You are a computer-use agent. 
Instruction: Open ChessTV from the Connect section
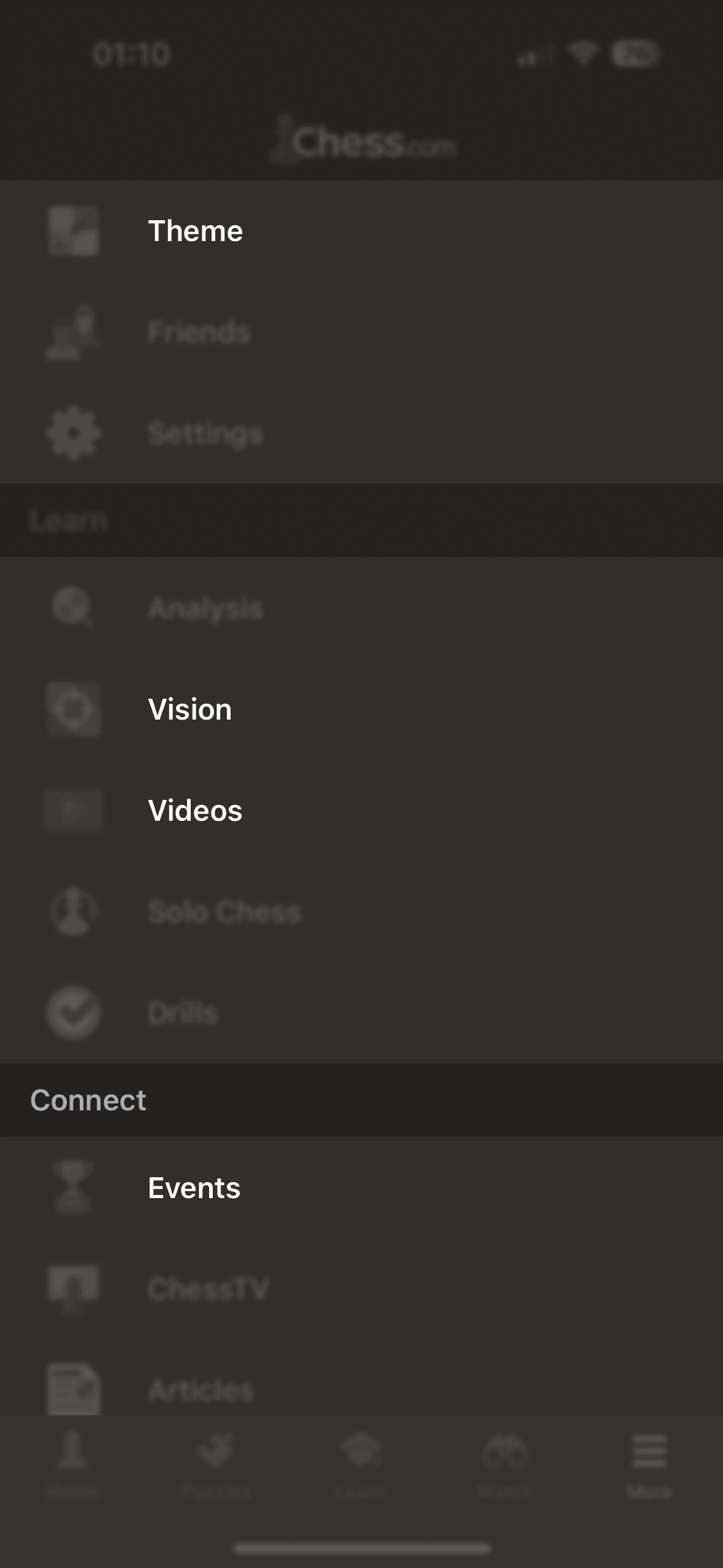[x=361, y=1289]
